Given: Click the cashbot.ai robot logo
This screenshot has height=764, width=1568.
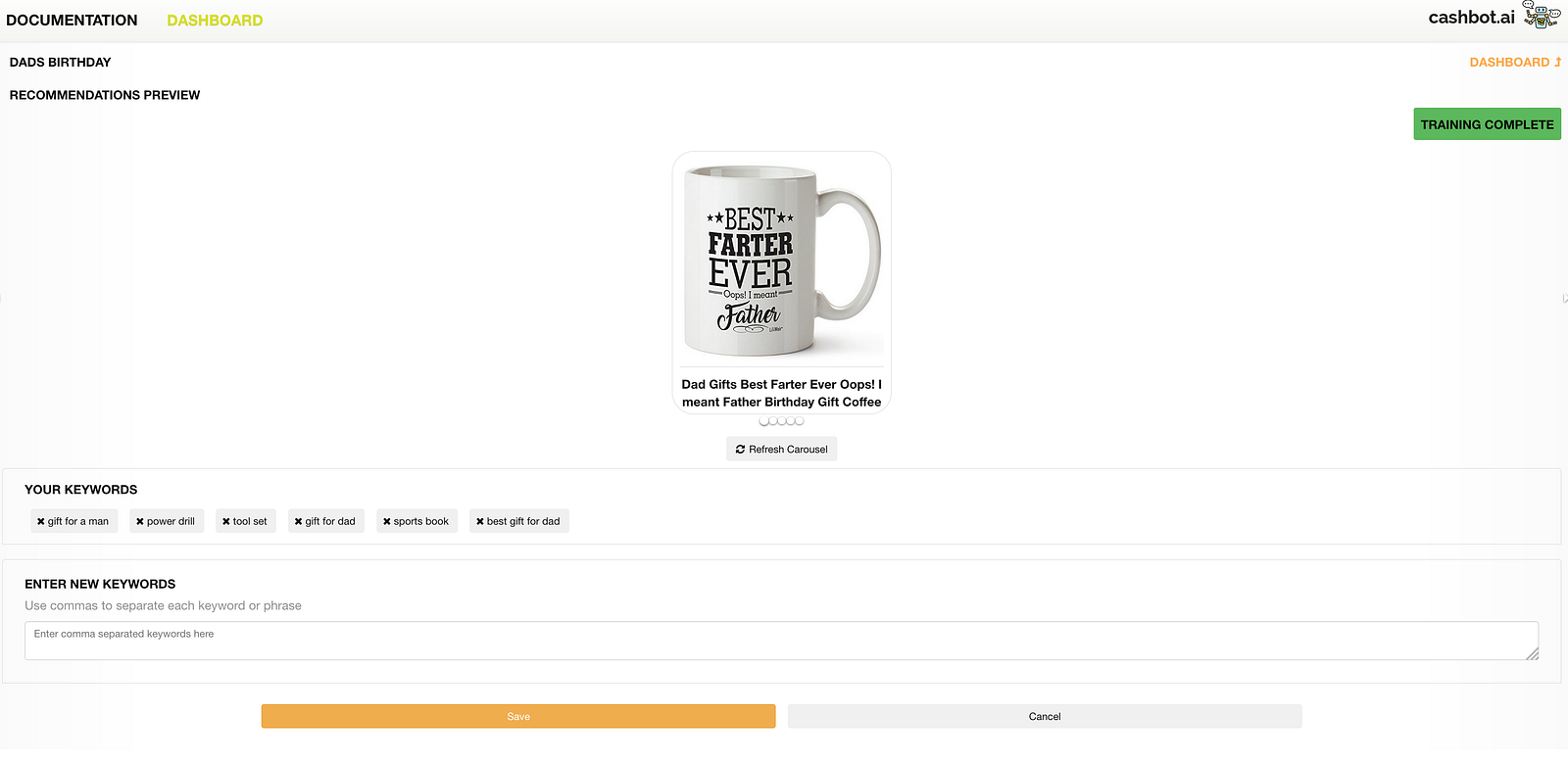Looking at the screenshot, I should [1541, 16].
